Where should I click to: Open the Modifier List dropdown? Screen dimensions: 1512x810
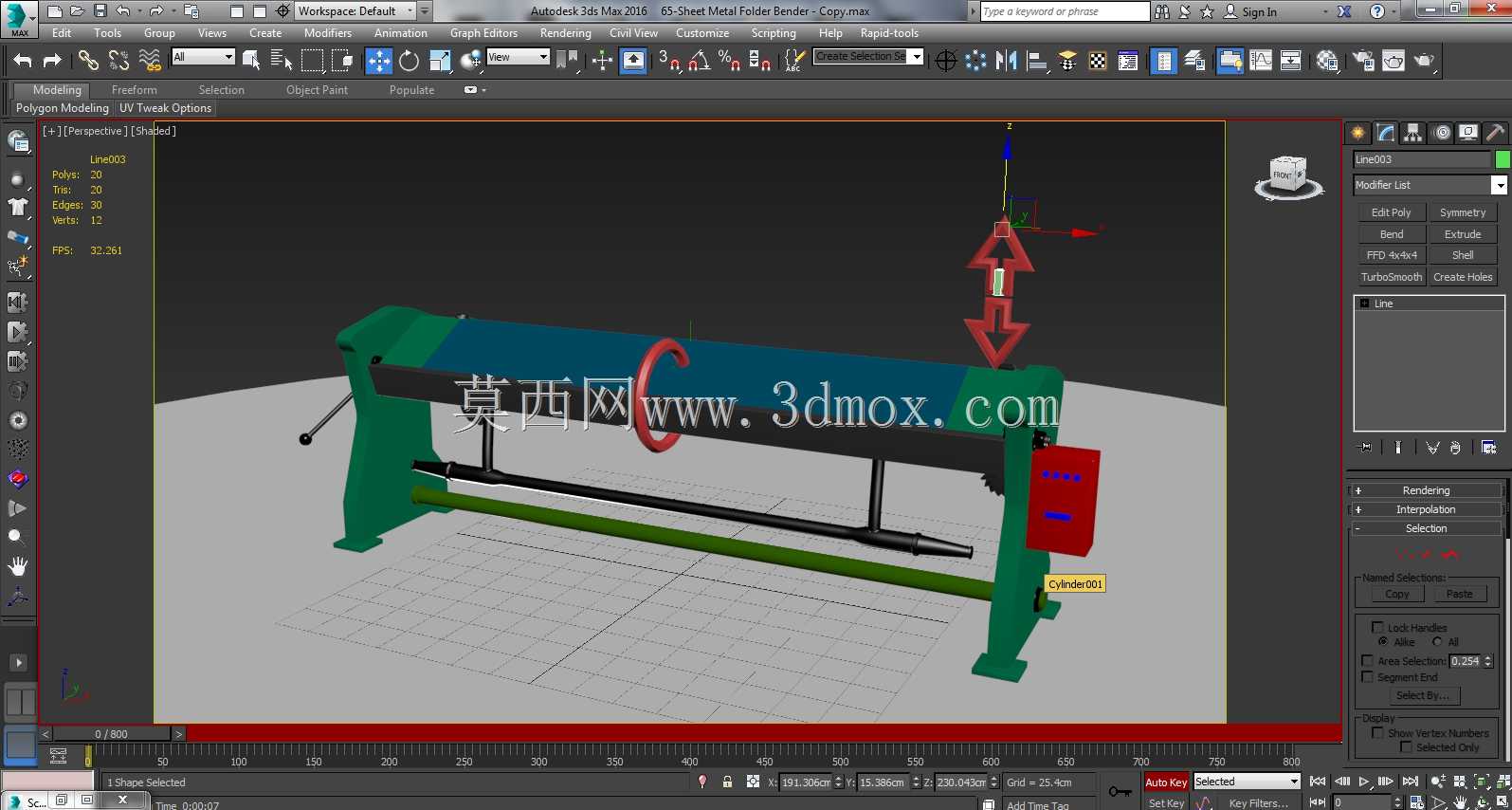pos(1430,185)
